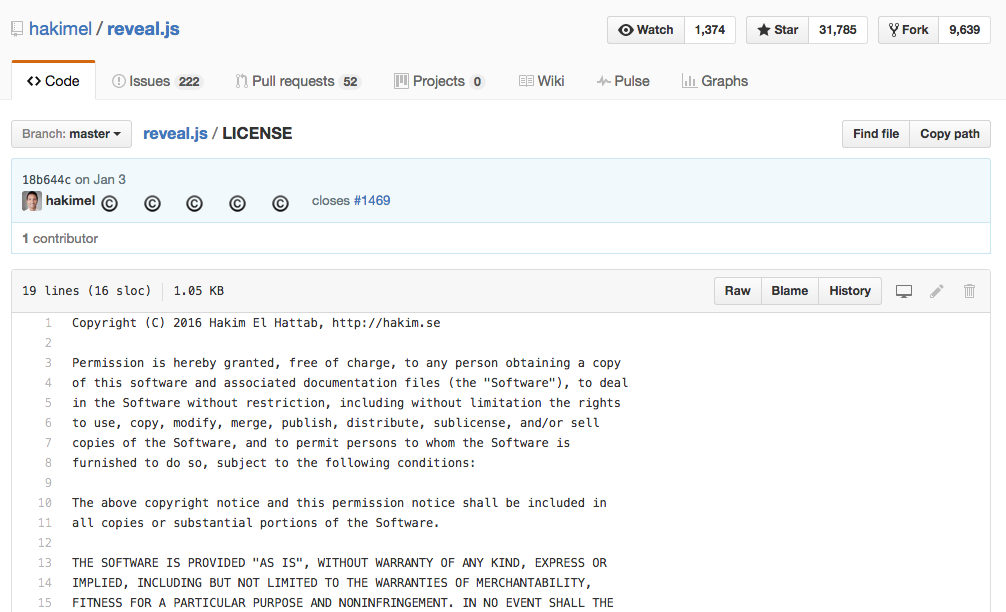Open the Branch: master dropdown
Viewport: 1006px width, 612px height.
pyautogui.click(x=71, y=134)
